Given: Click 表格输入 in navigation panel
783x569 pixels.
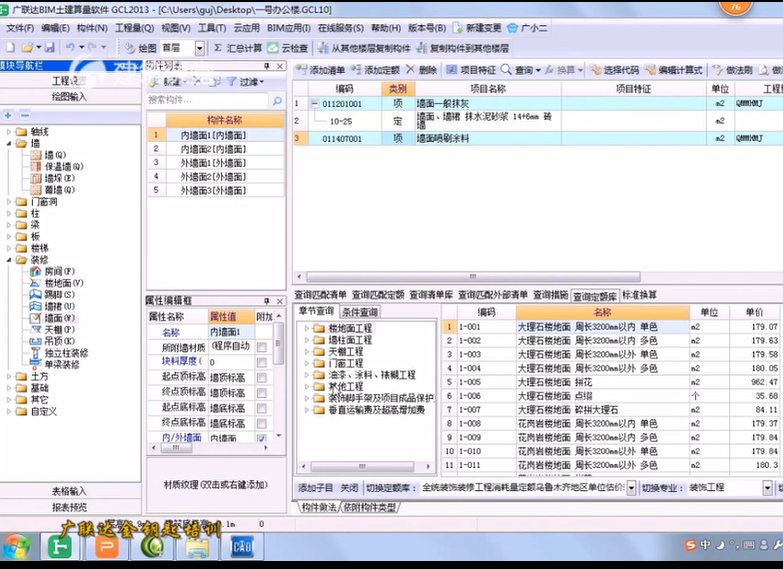Looking at the screenshot, I should (x=69, y=491).
